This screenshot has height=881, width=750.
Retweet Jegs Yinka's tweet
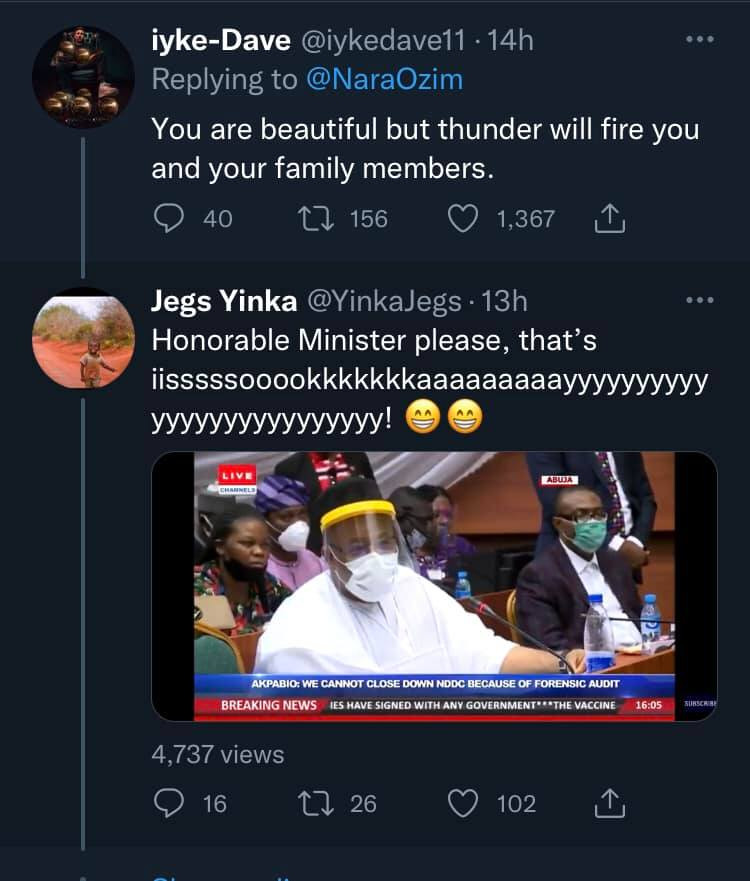(x=316, y=803)
